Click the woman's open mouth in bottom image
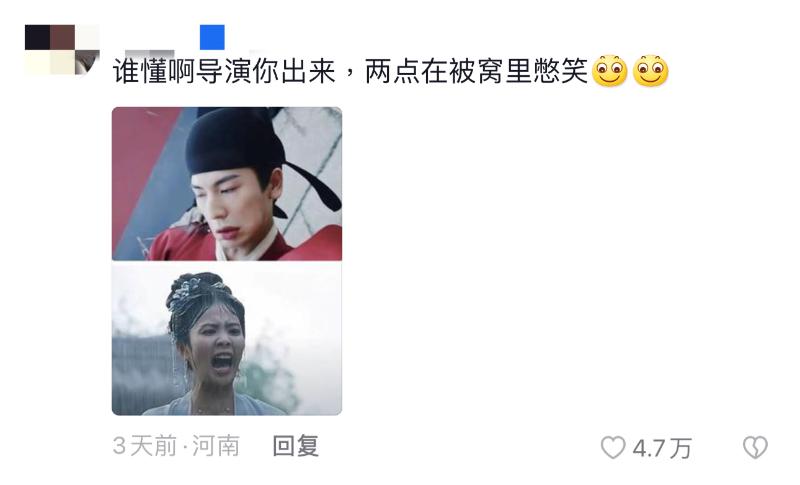Viewport: 800px width, 485px height. [222, 362]
